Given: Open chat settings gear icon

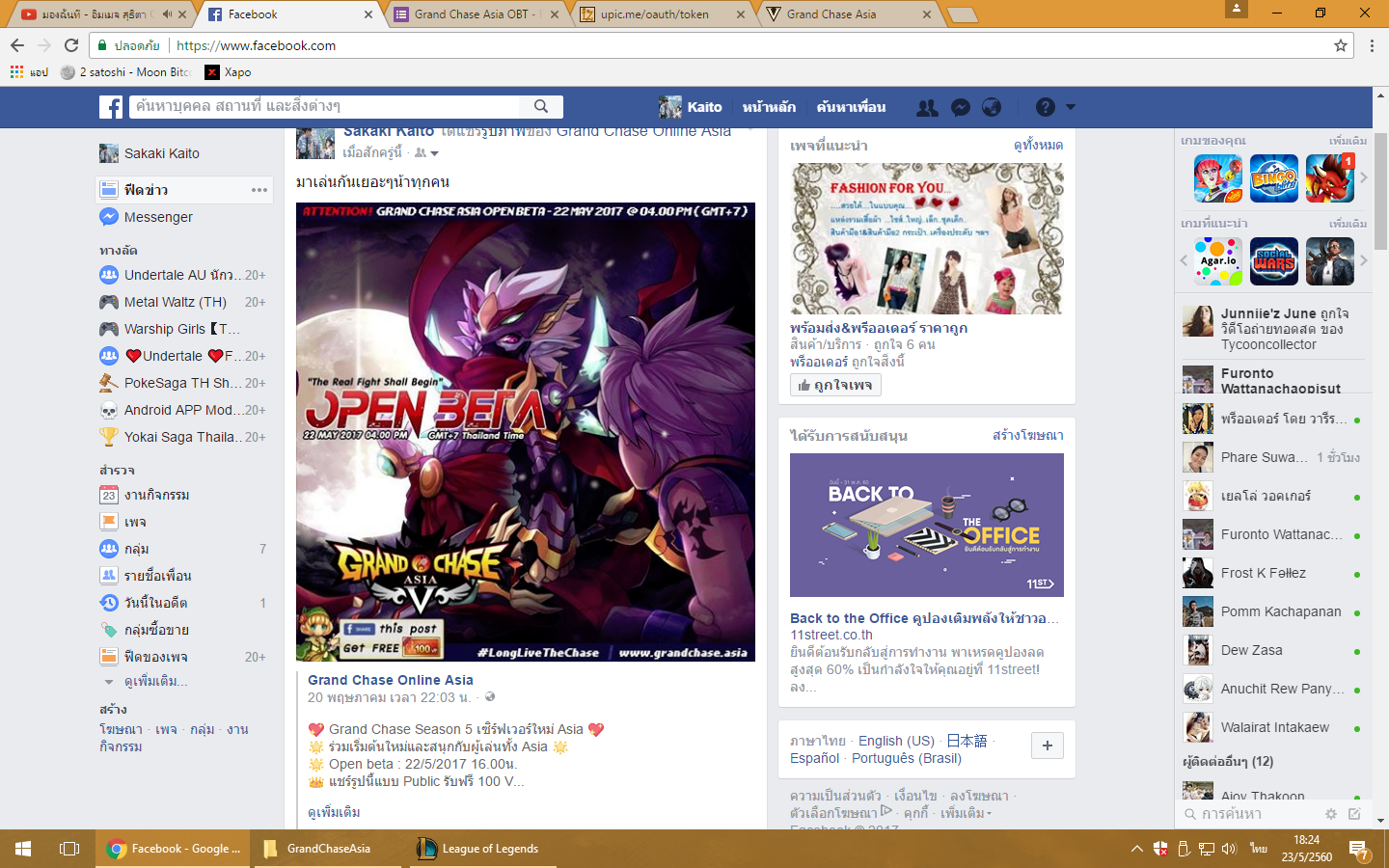Looking at the screenshot, I should pyautogui.click(x=1331, y=814).
